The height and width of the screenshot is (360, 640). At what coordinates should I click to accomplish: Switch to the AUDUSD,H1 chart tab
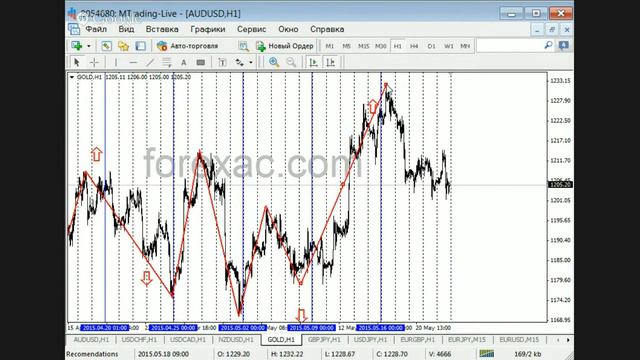point(91,340)
